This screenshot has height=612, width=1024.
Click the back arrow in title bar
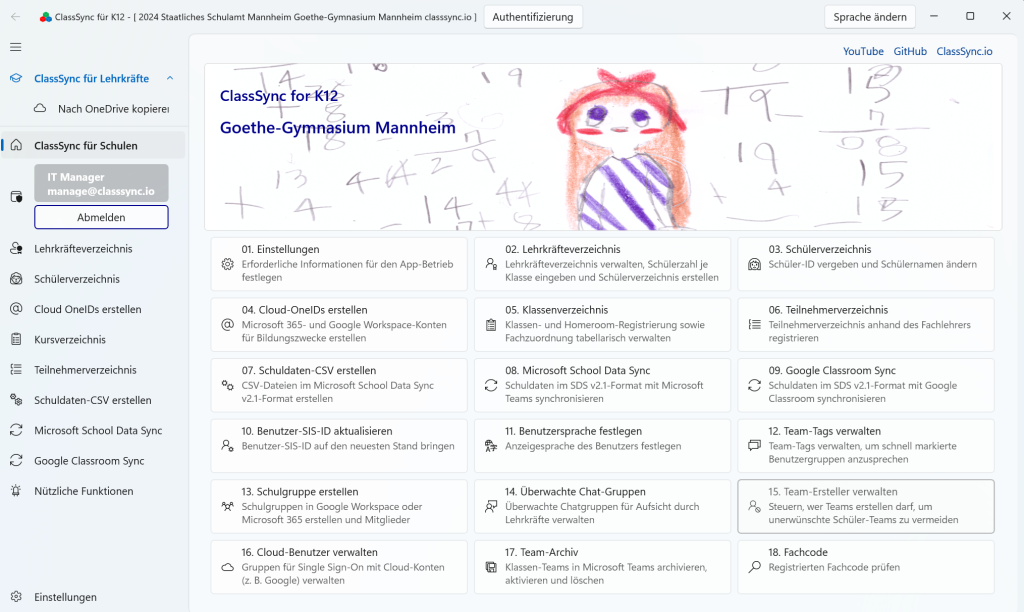[x=15, y=17]
